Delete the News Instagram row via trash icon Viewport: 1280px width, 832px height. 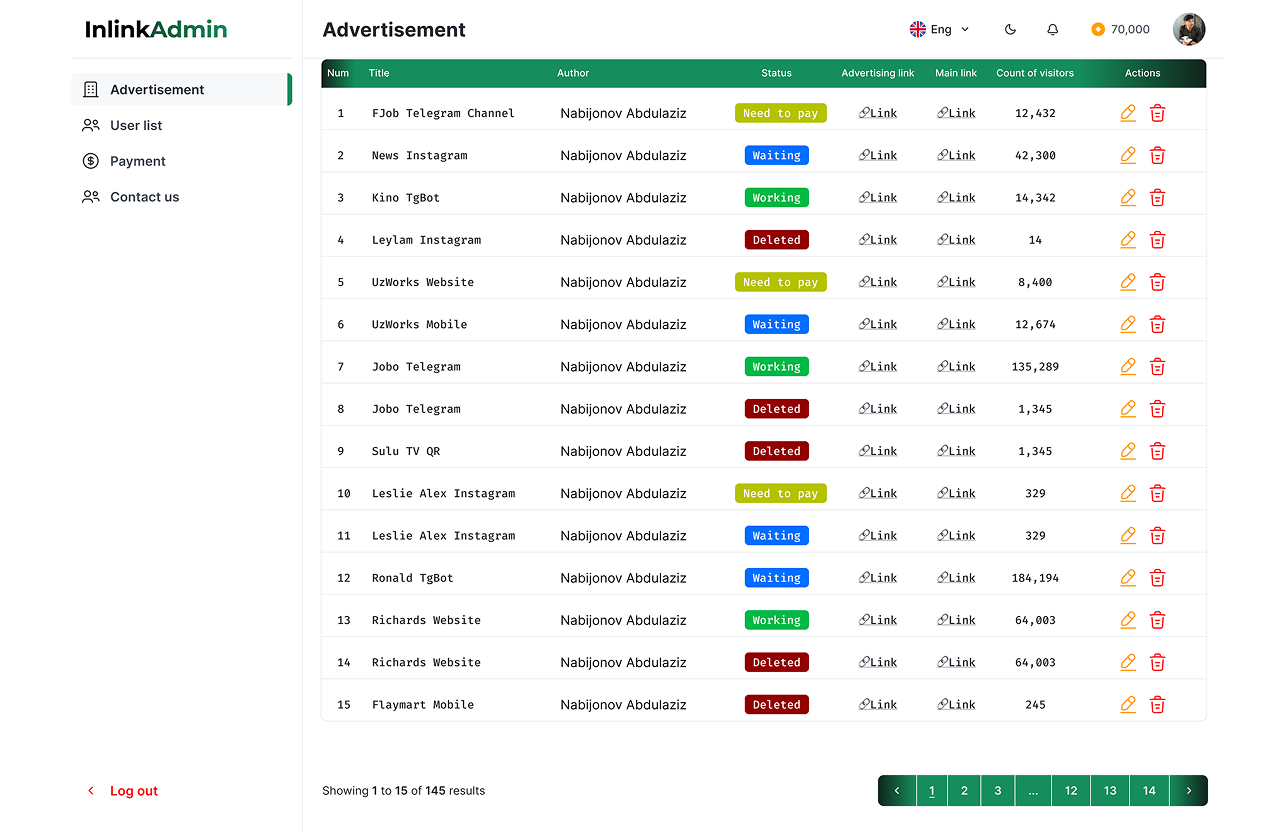pos(1157,155)
